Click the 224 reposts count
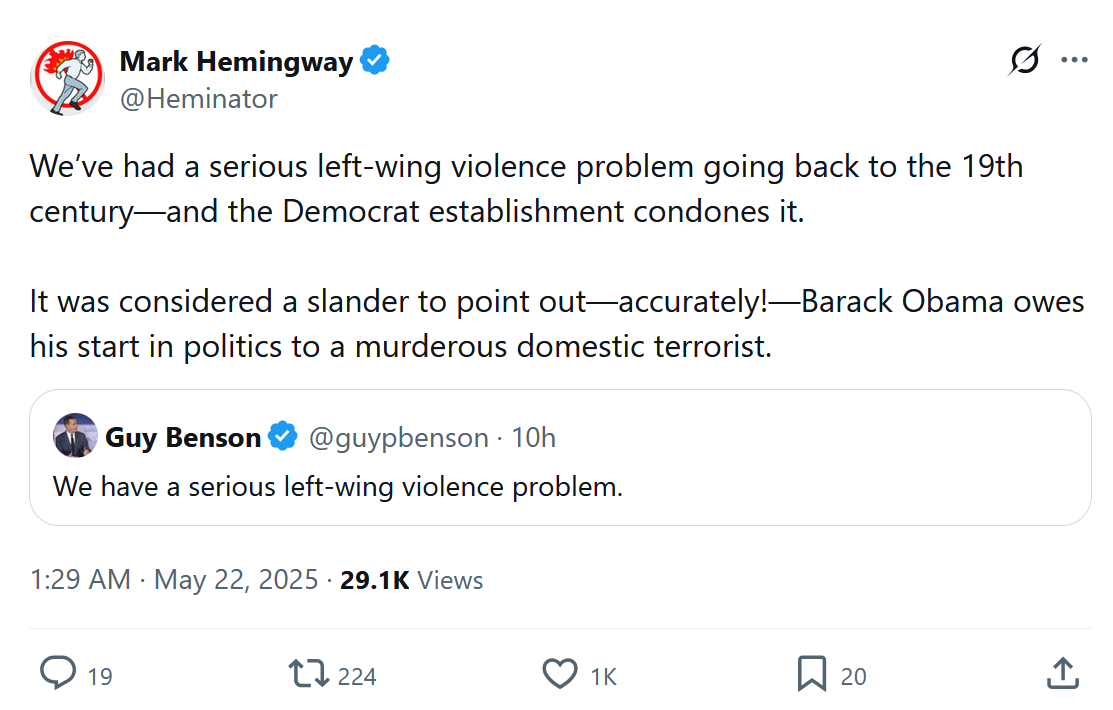Screen dimensions: 1113x710 coord(357,677)
